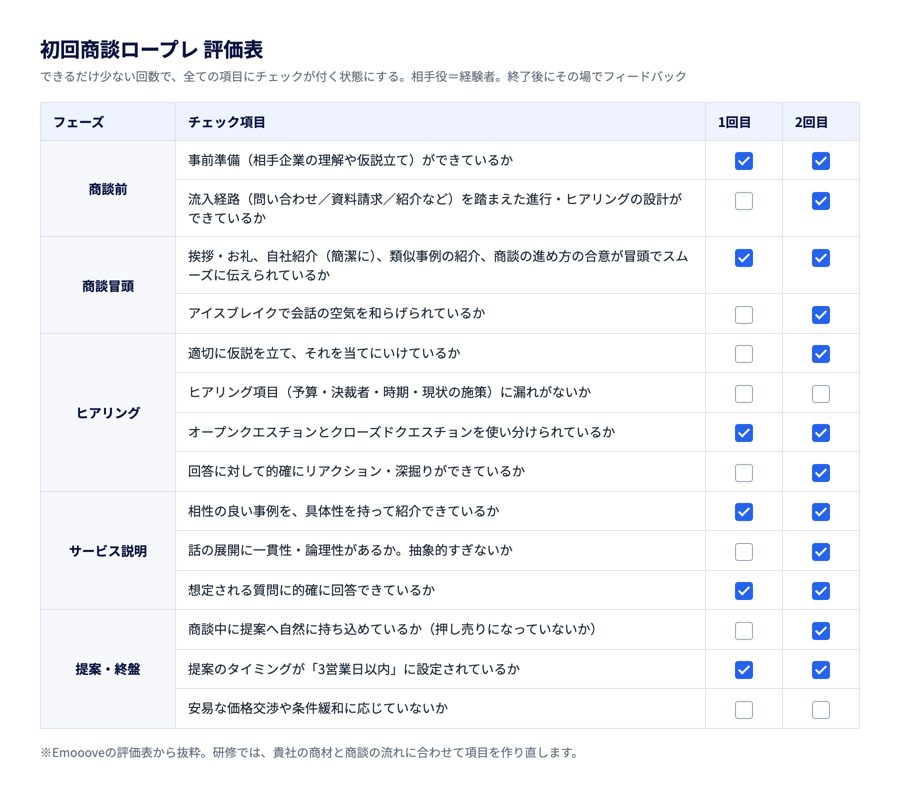Check 1回目 box for ヒアリング項目 row
The height and width of the screenshot is (794, 900).
coord(743,394)
